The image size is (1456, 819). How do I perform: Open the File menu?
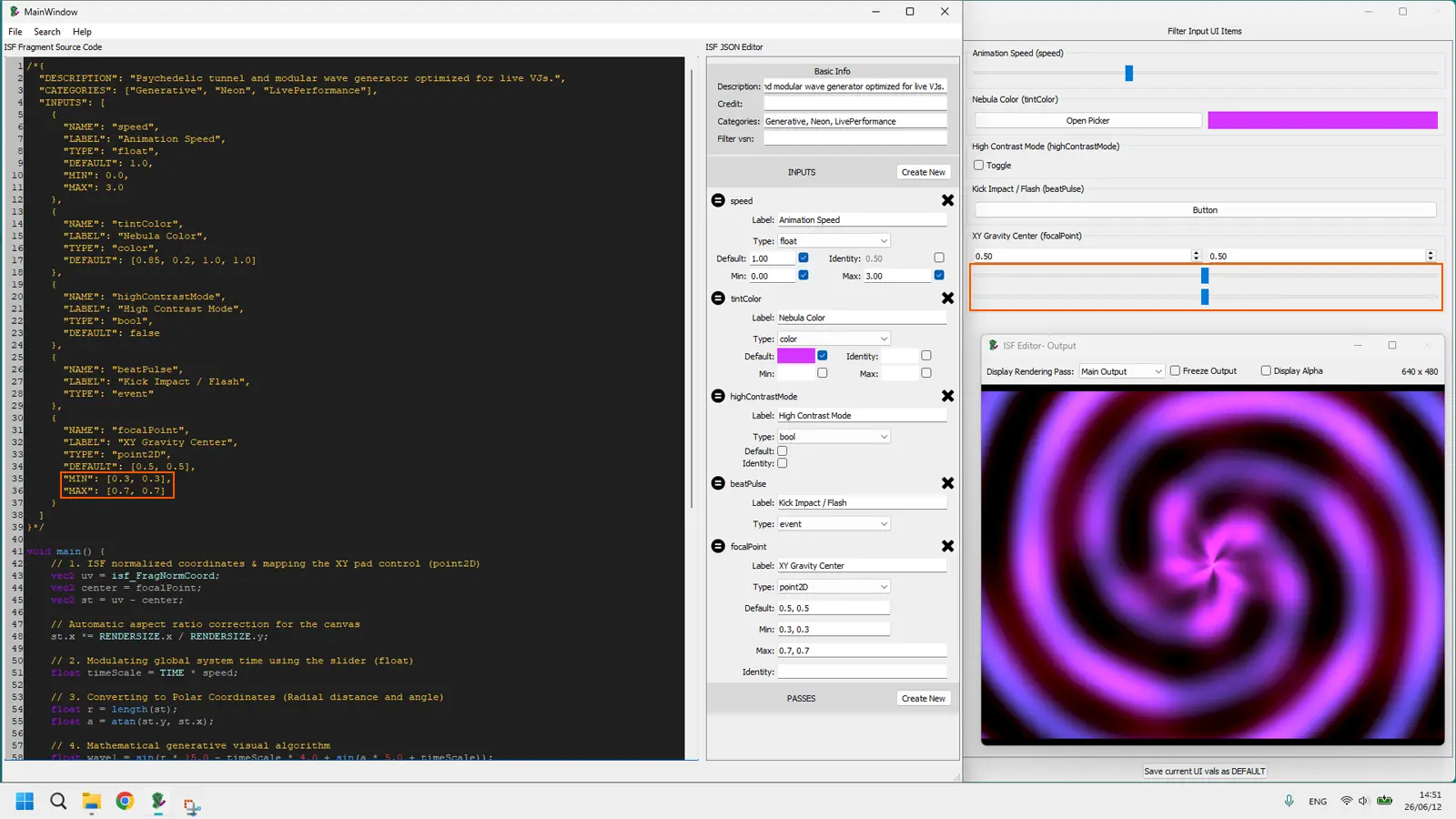coord(15,32)
